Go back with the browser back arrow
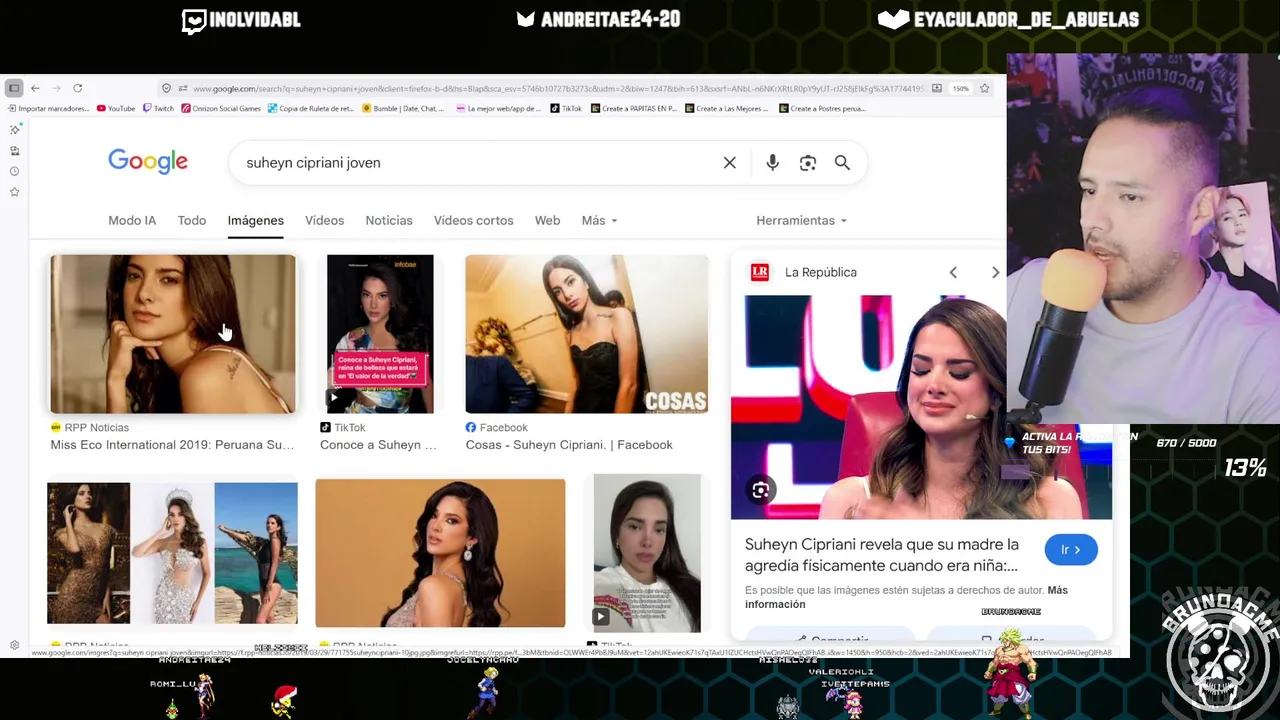Screen dimensions: 1280x720 click(35, 88)
